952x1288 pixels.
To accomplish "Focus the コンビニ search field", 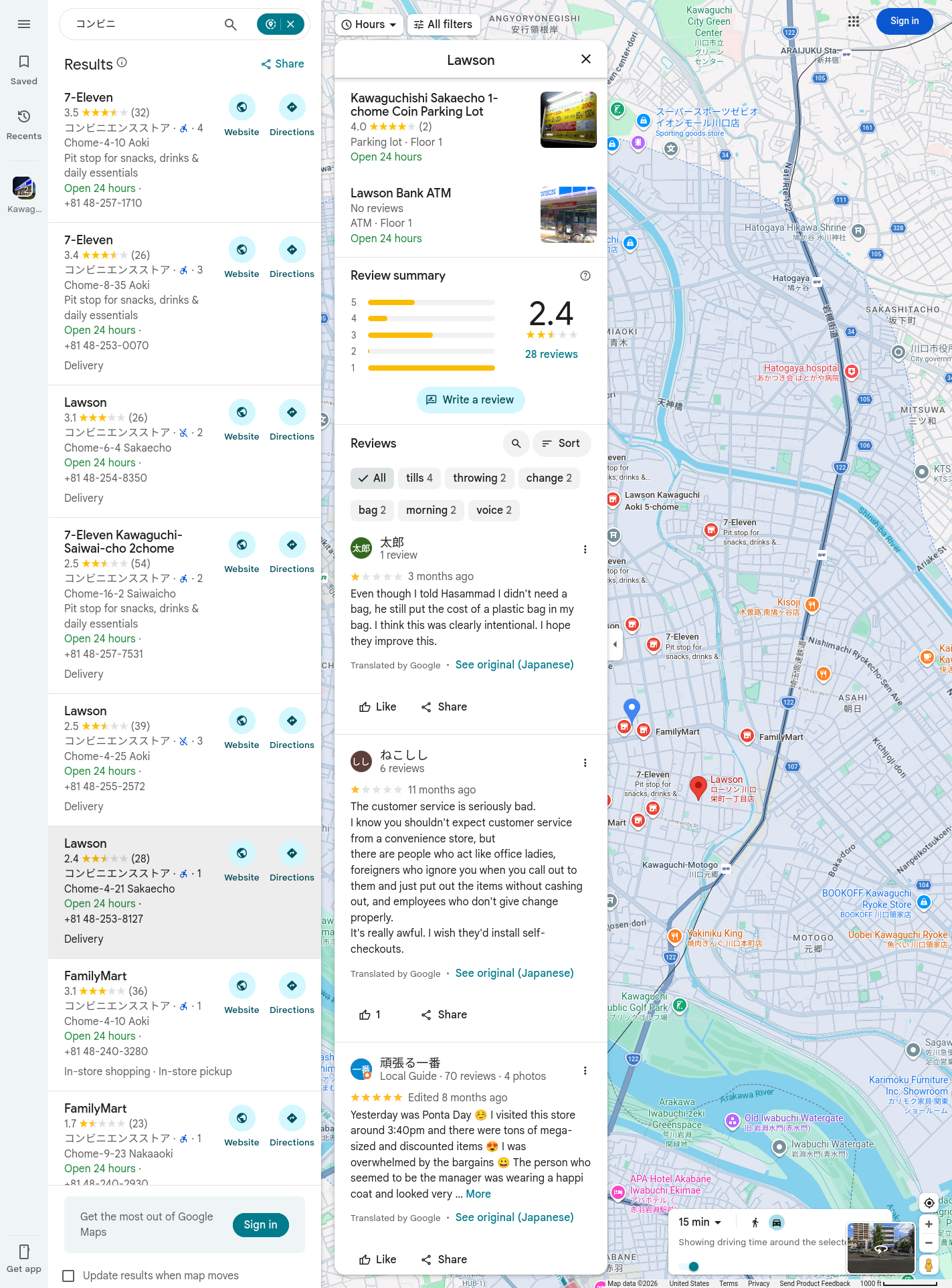I will pos(144,24).
